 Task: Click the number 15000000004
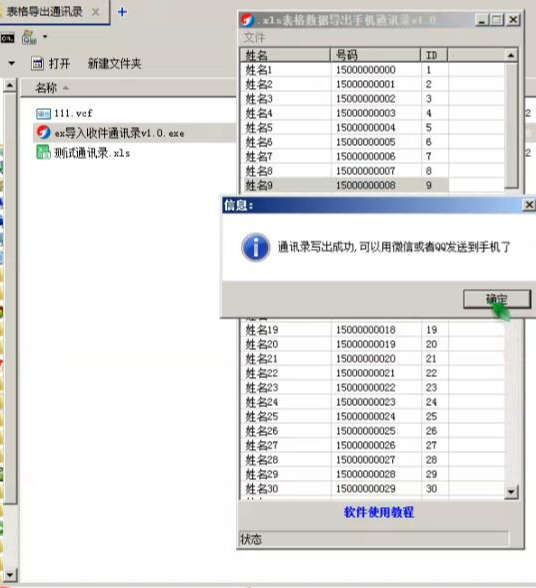coord(366,128)
